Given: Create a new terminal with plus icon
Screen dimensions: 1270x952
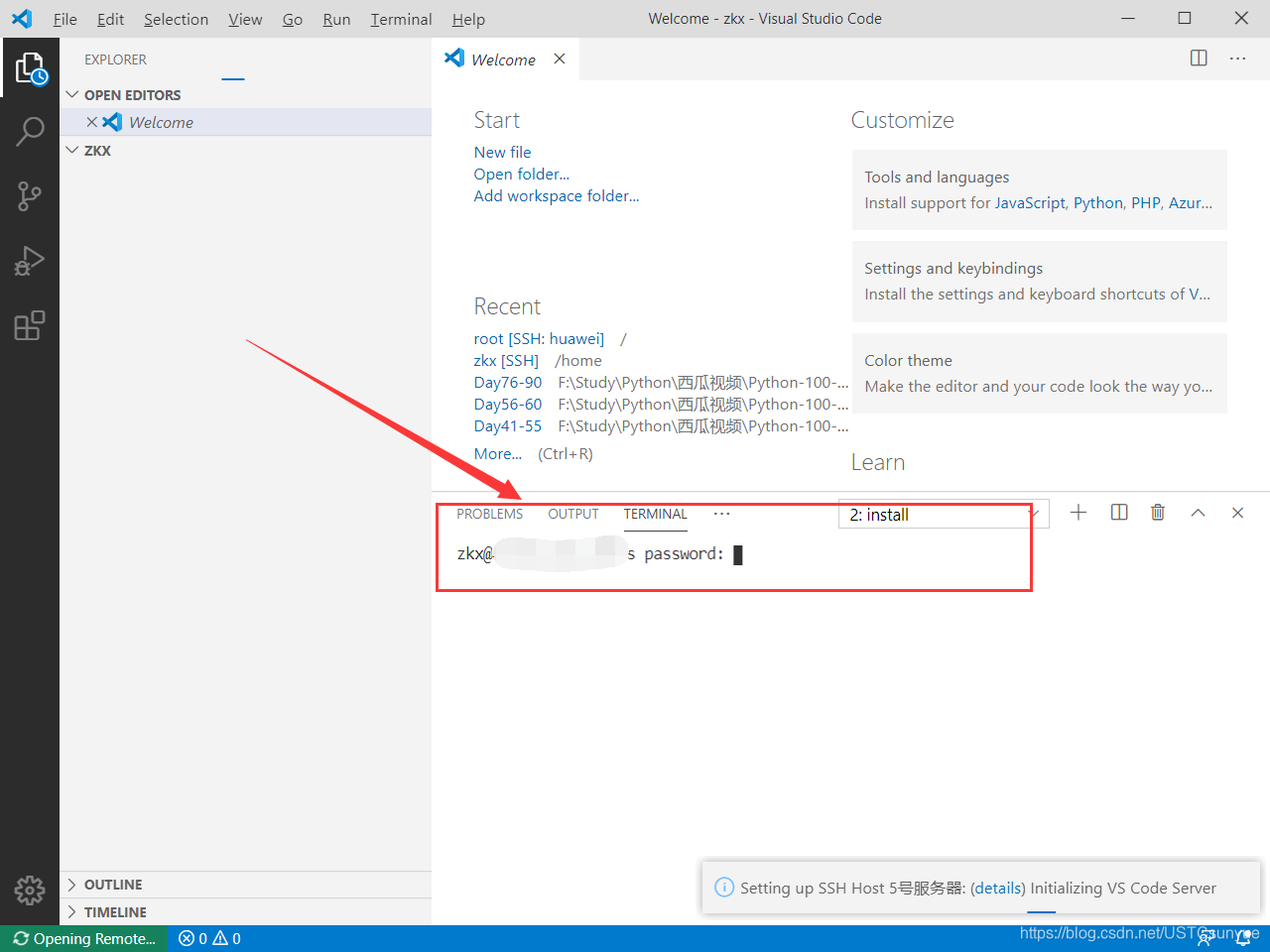Looking at the screenshot, I should pyautogui.click(x=1079, y=513).
